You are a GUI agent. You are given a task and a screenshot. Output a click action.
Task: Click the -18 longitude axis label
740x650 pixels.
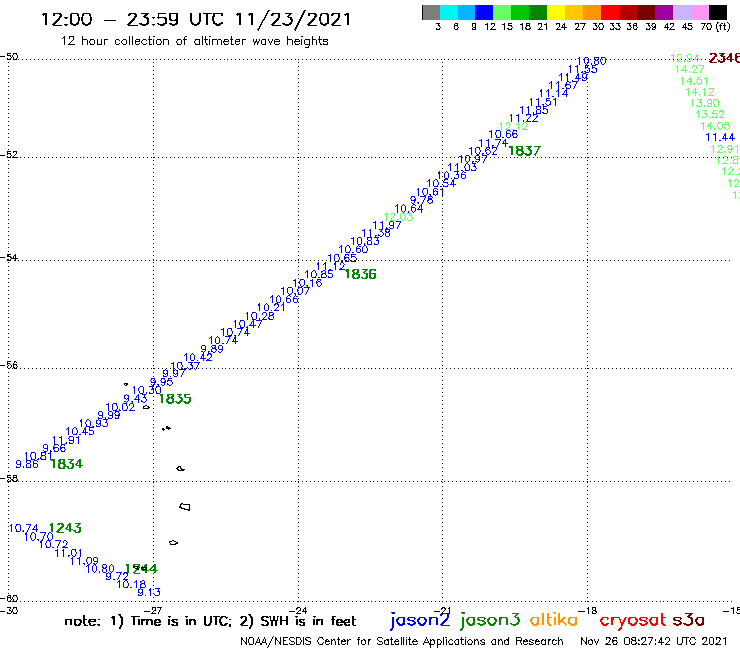click(588, 610)
